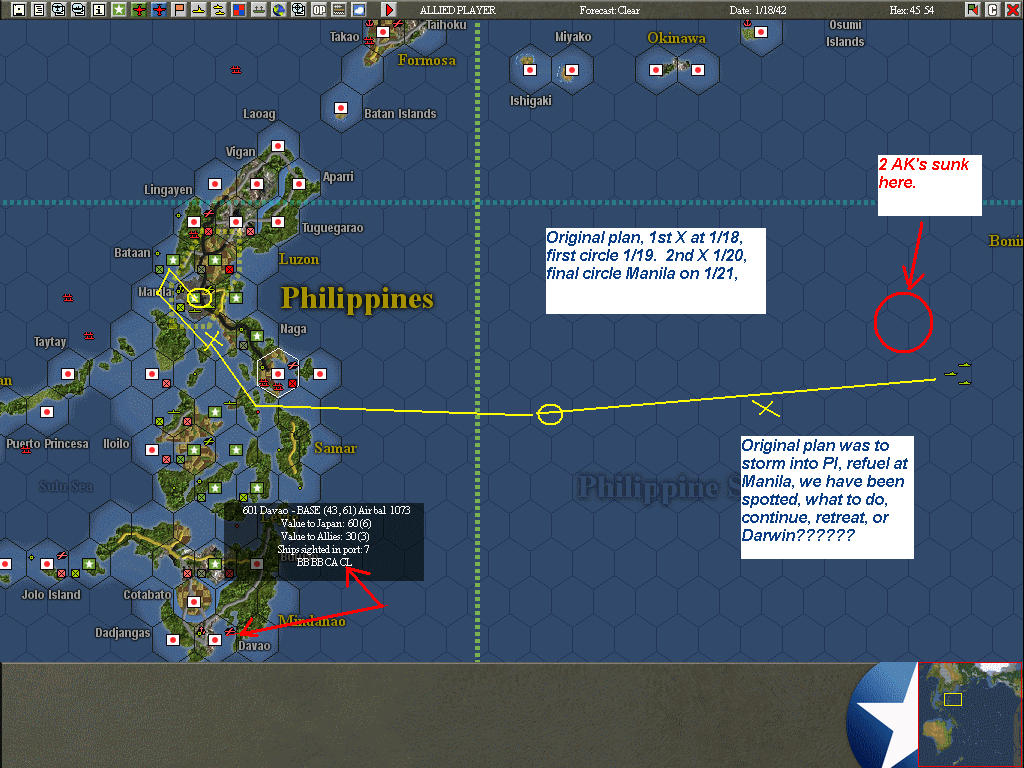Select the Taytay Japanese base flag
This screenshot has height=768, width=1024.
click(x=67, y=374)
